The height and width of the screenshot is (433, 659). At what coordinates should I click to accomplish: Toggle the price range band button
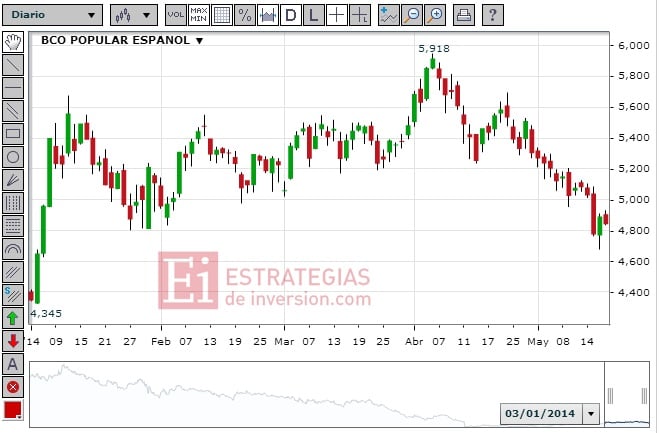(268, 15)
